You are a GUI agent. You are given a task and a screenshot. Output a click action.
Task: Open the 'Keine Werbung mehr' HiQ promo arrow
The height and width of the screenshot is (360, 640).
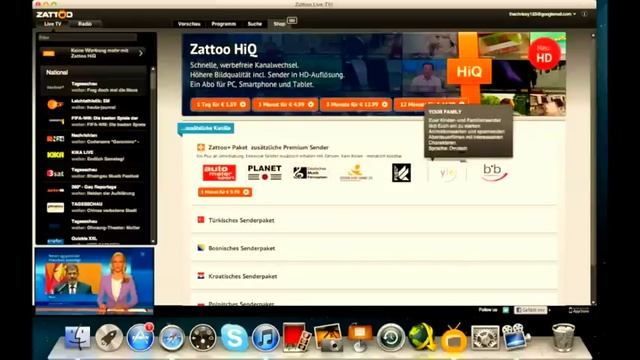(141, 53)
